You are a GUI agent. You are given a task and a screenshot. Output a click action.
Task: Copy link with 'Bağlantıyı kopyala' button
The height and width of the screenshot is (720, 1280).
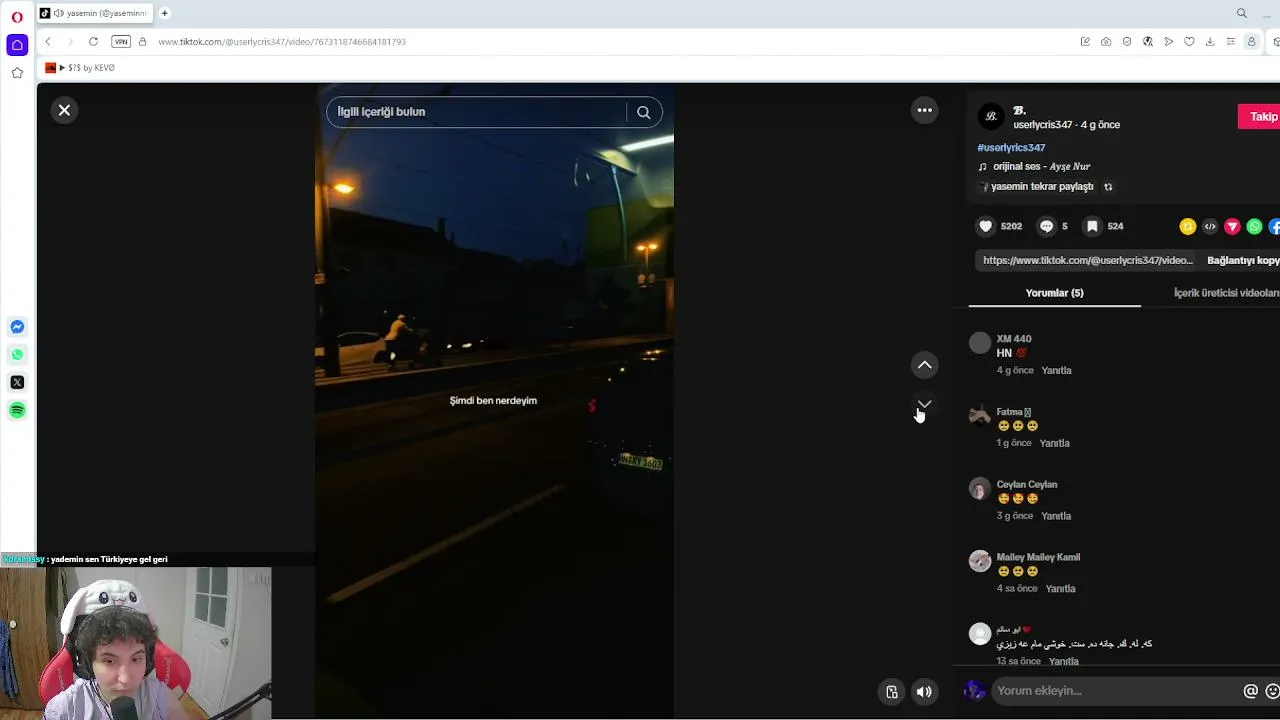(x=1243, y=260)
